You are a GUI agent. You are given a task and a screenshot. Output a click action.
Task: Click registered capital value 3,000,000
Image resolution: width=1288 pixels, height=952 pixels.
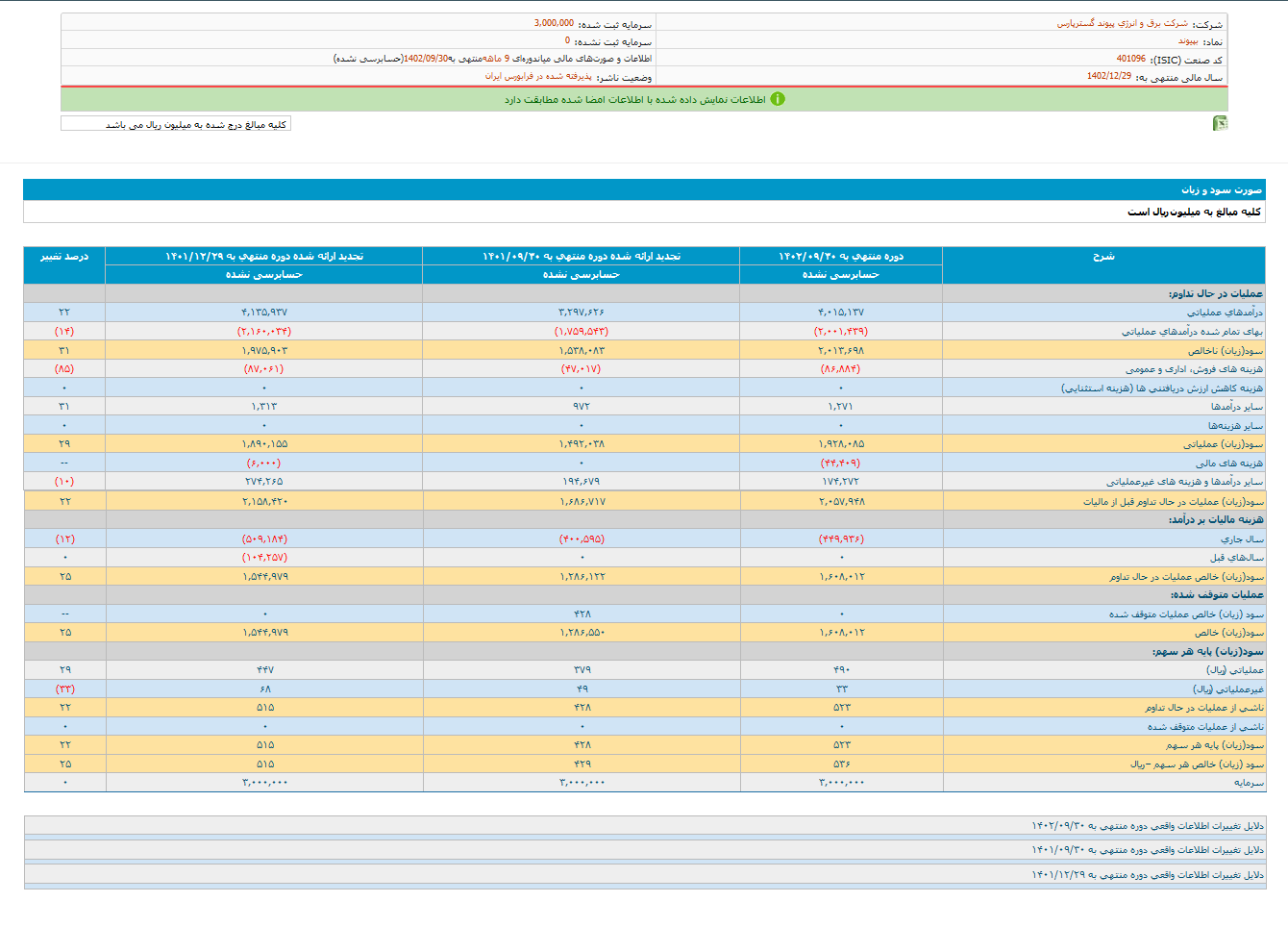[x=554, y=23]
